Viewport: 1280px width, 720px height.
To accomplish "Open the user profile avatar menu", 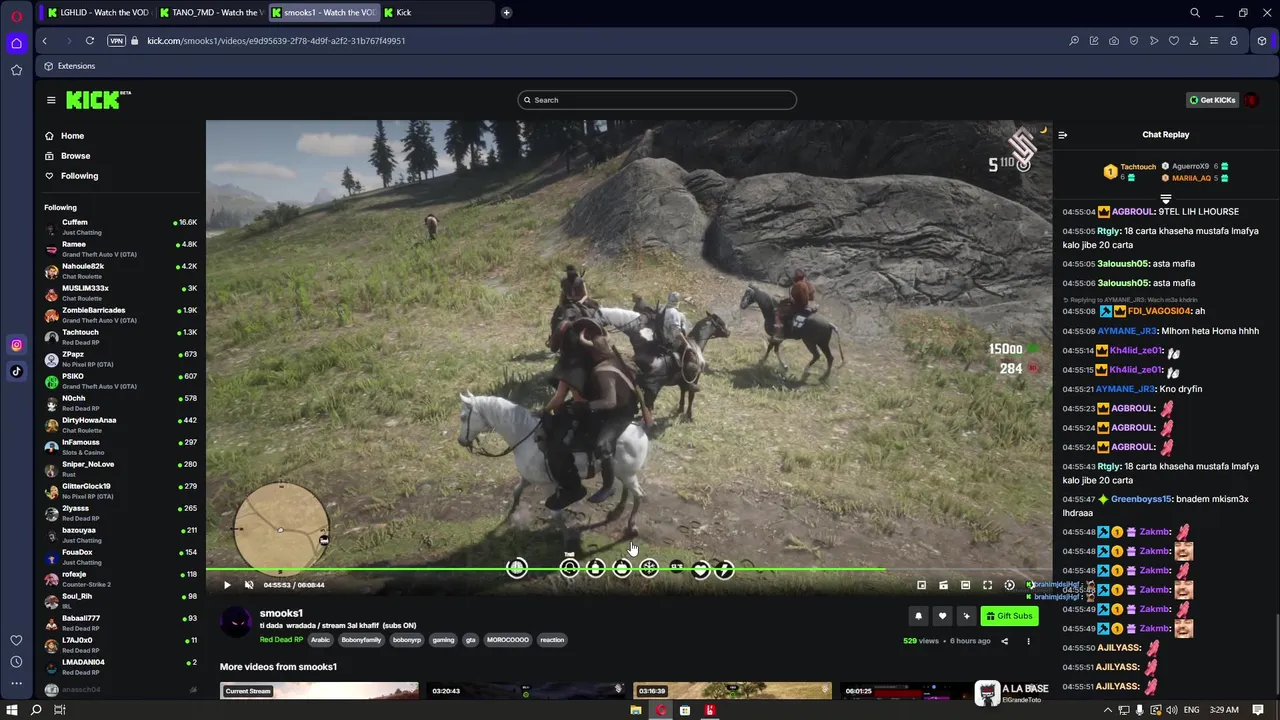I will (1251, 100).
